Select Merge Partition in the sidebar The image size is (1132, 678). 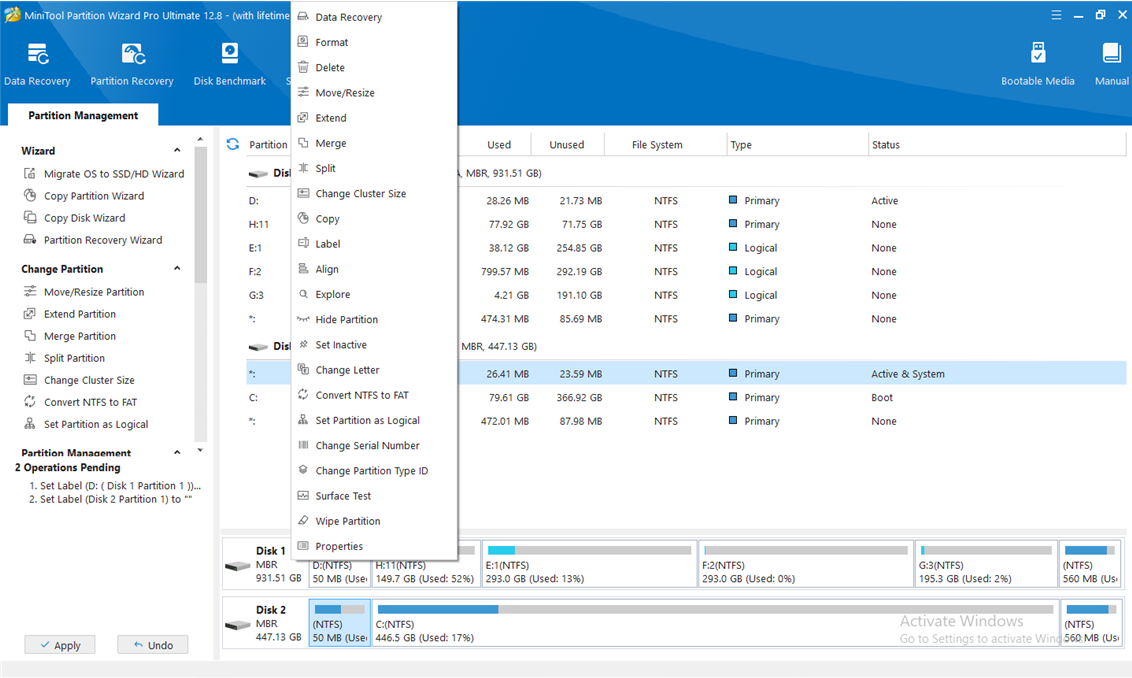[x=70, y=336]
